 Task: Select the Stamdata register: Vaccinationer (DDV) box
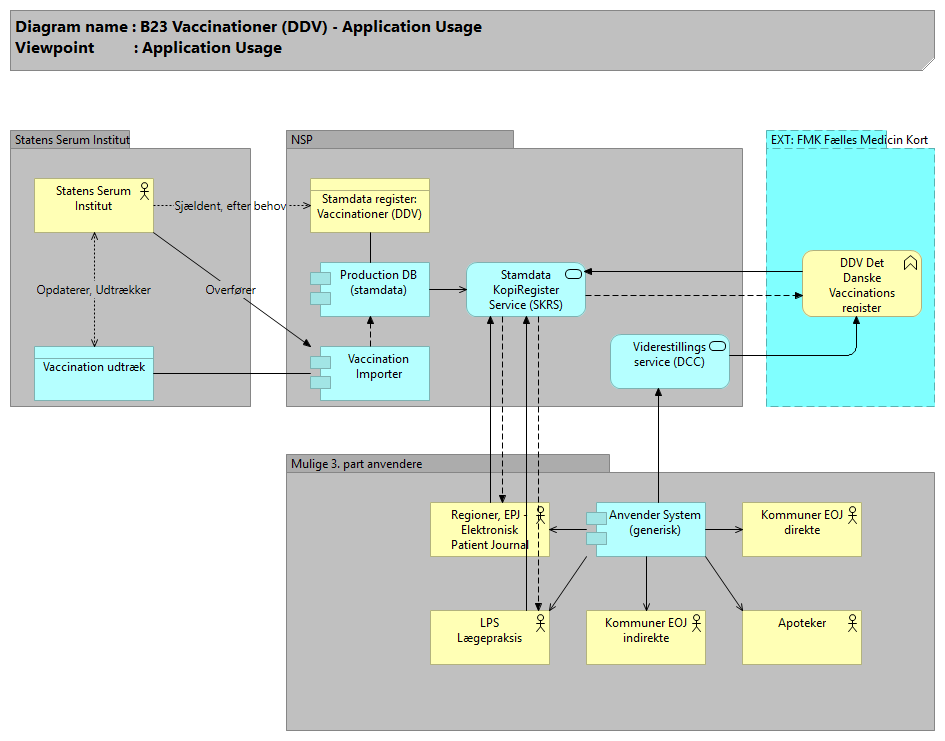369,206
